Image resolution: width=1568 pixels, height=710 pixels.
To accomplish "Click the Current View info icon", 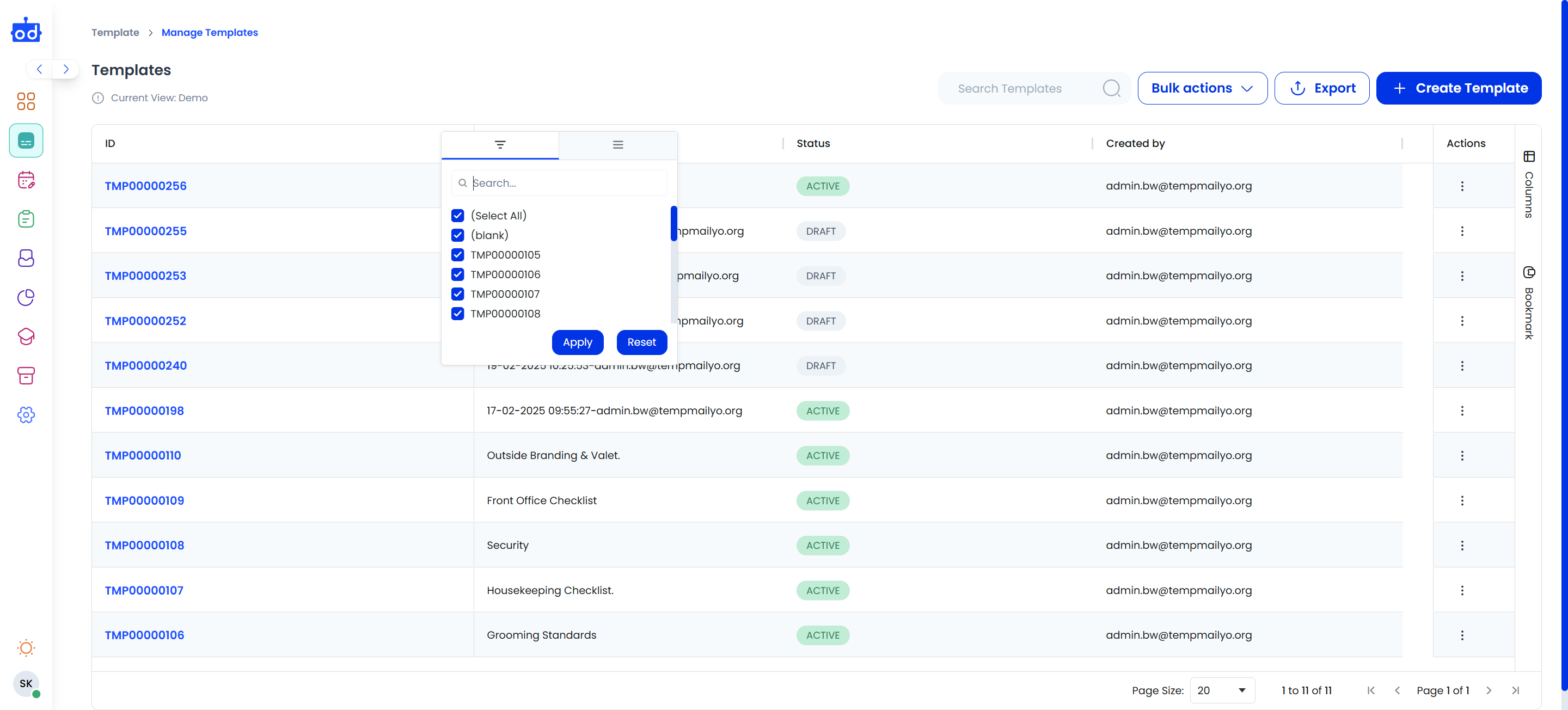I will click(x=97, y=97).
